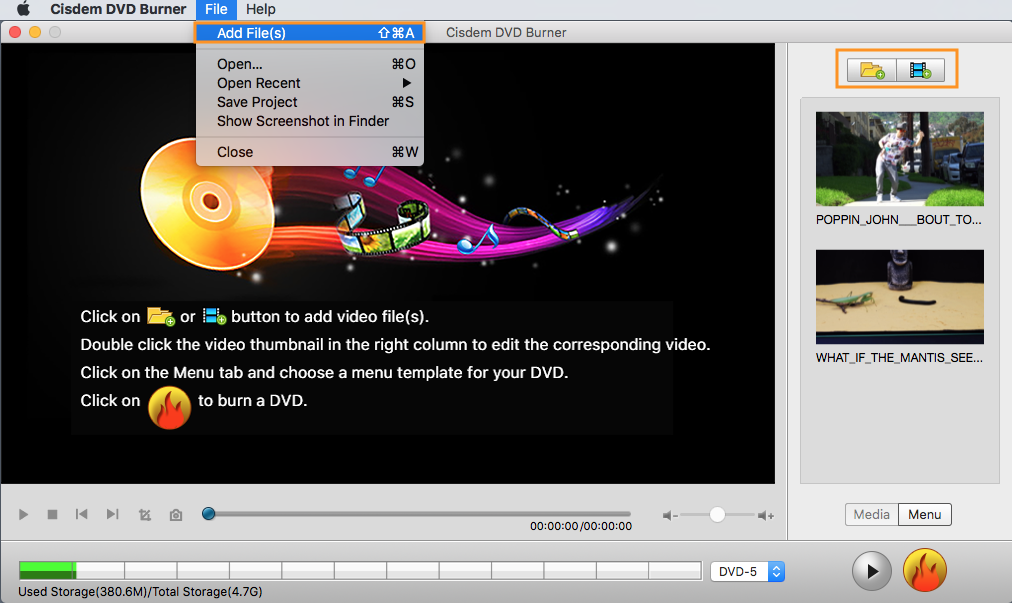
Task: Click the playback seek slider handle
Action: [x=208, y=513]
